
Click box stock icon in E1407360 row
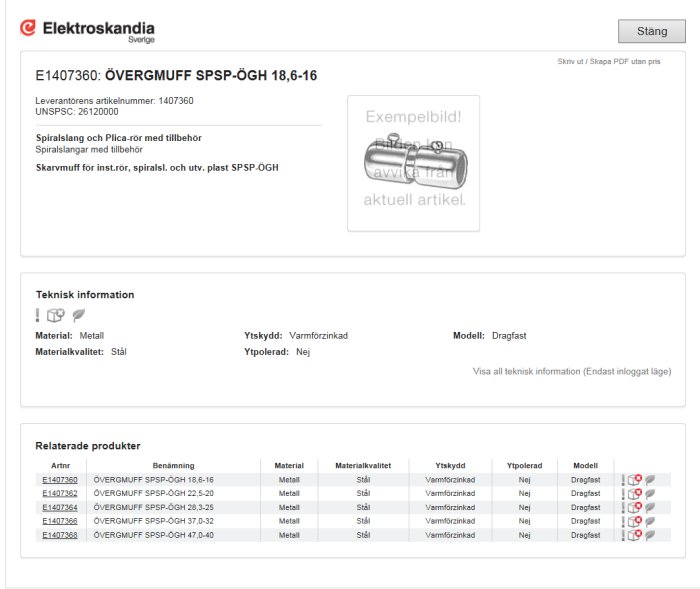634,480
